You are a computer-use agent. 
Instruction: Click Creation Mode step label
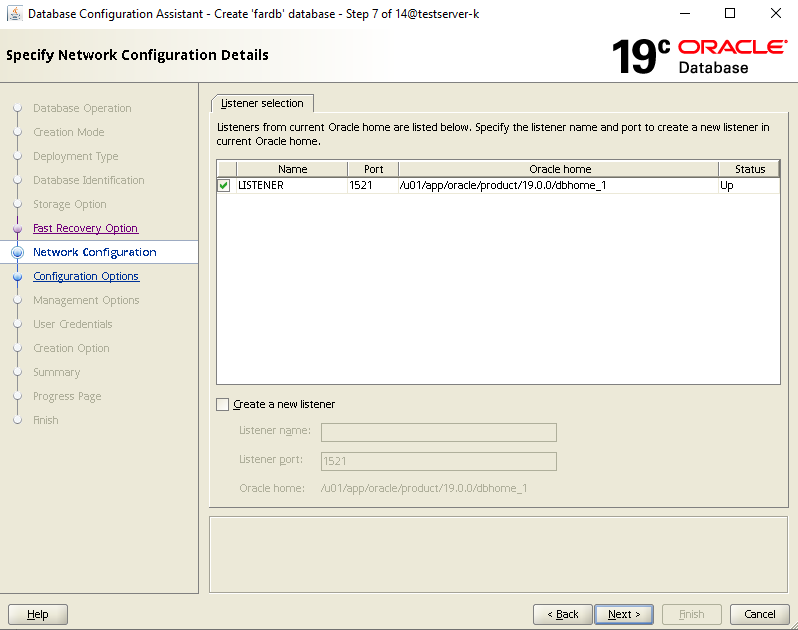[x=69, y=132]
